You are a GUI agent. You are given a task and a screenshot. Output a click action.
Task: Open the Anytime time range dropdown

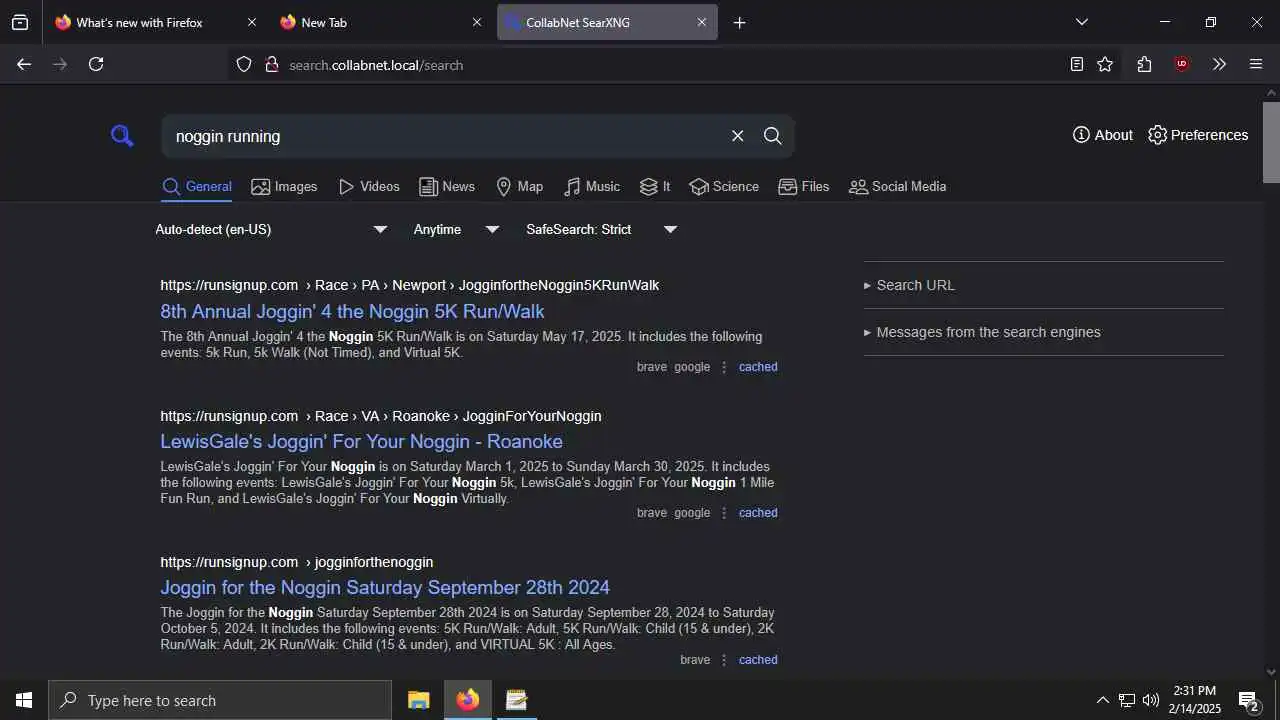click(456, 230)
